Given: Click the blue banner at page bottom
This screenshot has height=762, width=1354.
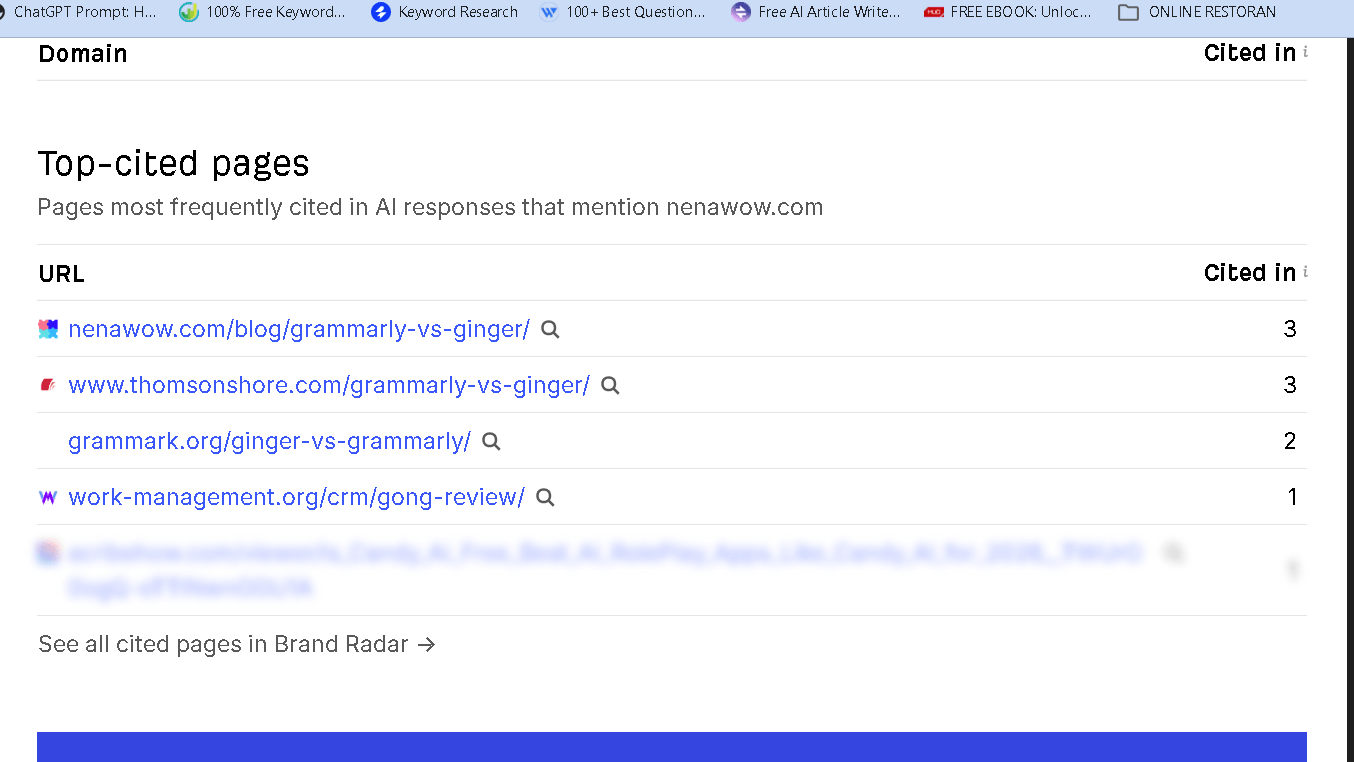Looking at the screenshot, I should [672, 747].
